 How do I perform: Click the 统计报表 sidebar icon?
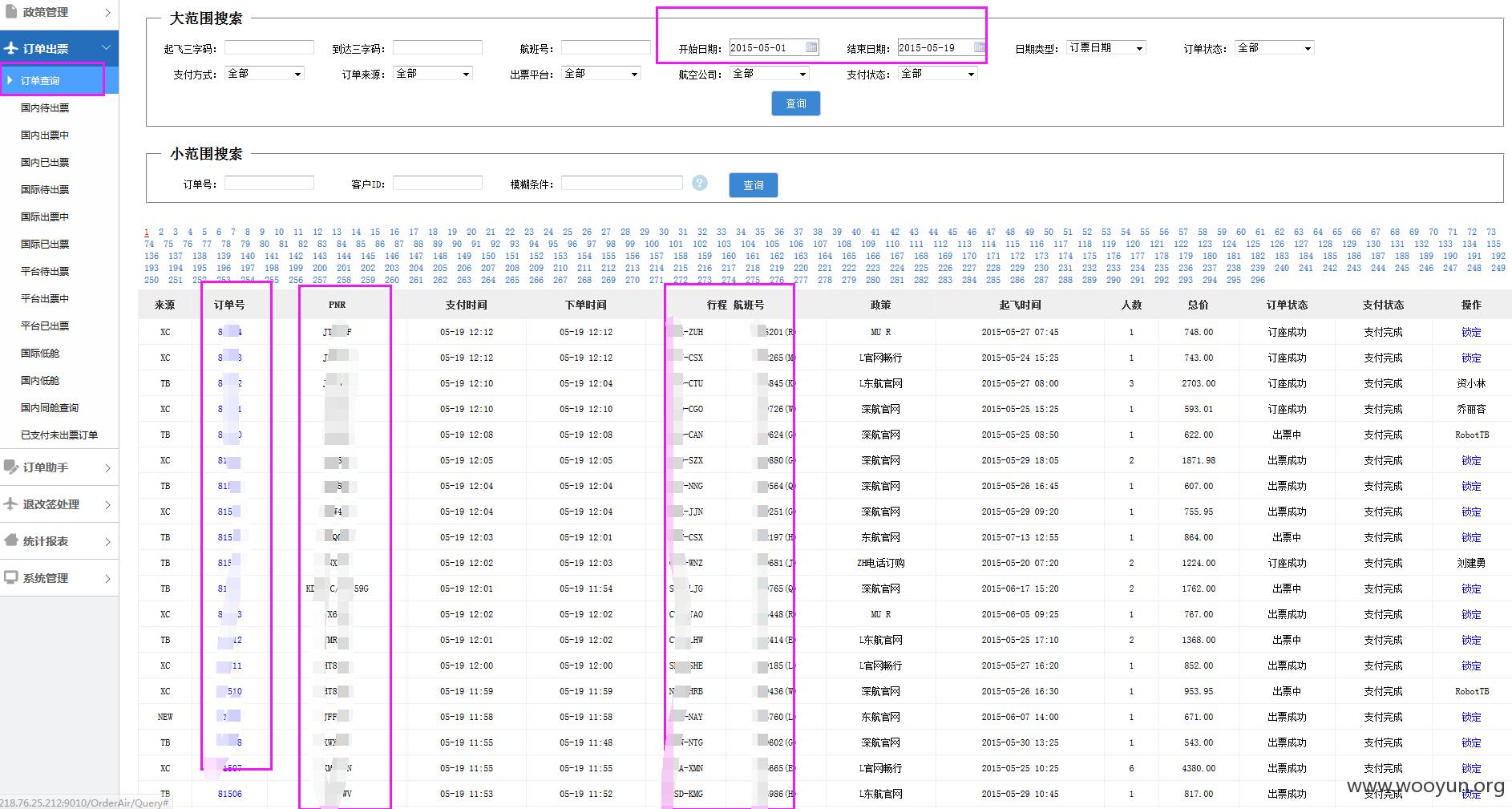click(x=11, y=540)
